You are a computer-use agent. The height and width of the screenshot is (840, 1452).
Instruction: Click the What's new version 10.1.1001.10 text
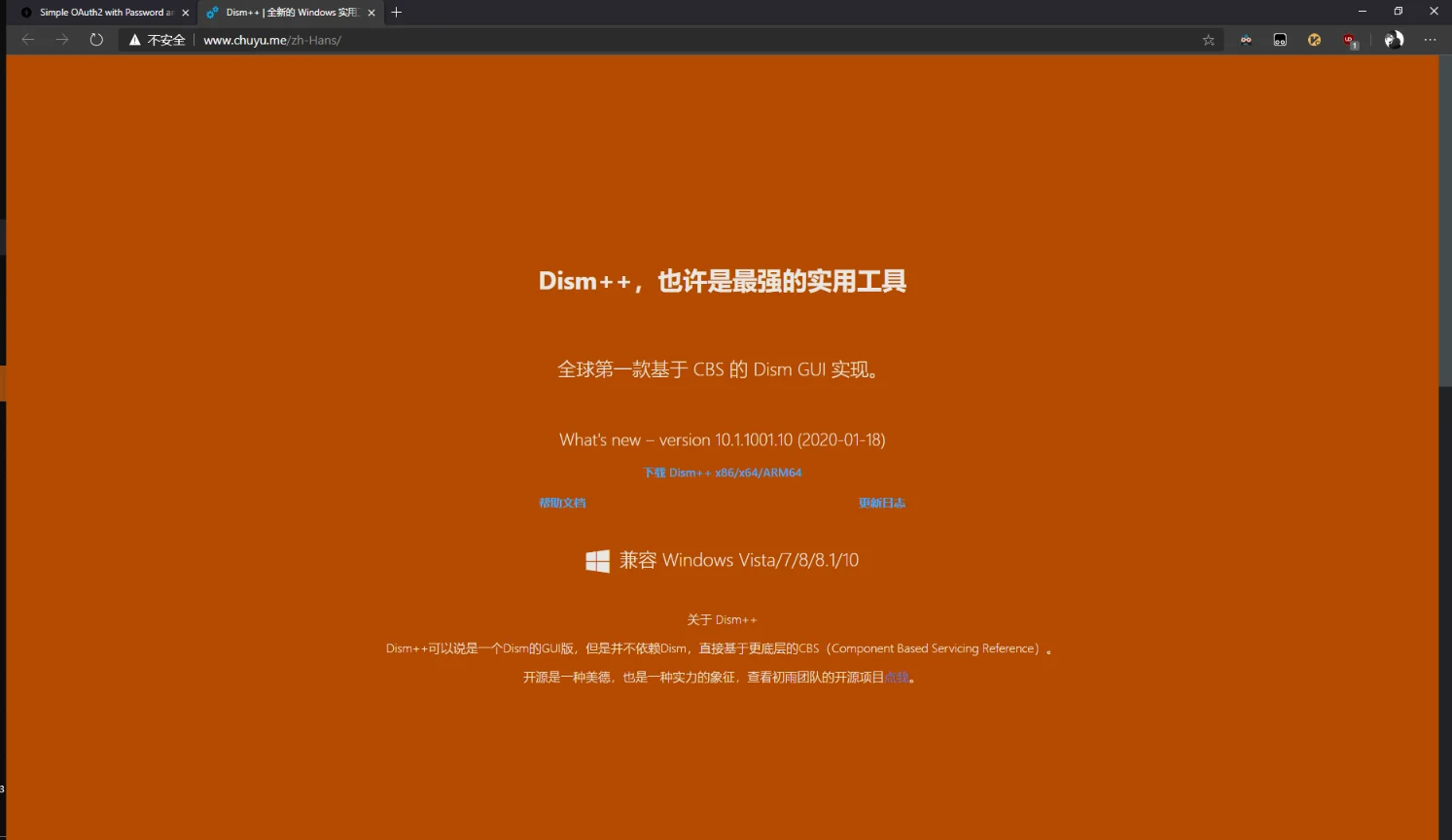point(723,439)
